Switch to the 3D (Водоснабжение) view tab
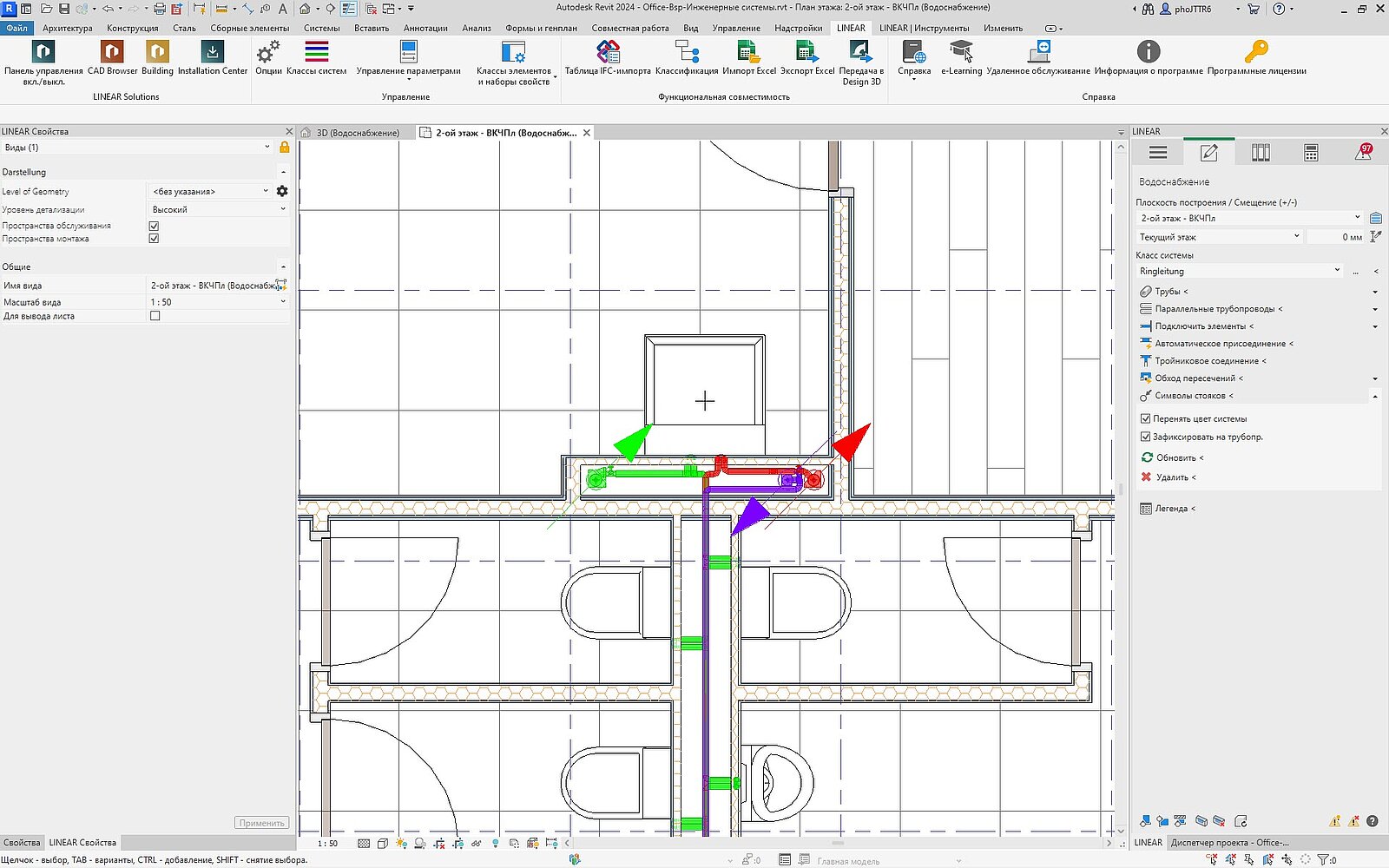 click(357, 133)
